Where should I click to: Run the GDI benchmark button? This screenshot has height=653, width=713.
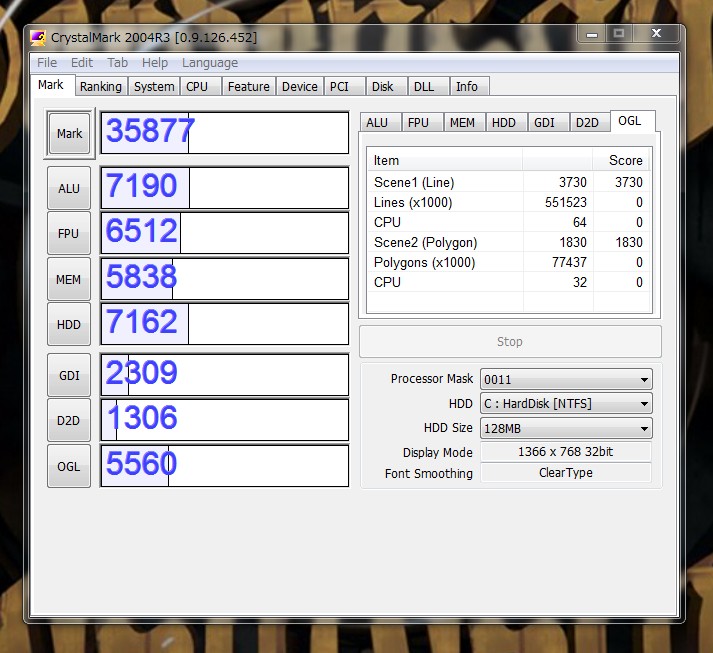(69, 375)
